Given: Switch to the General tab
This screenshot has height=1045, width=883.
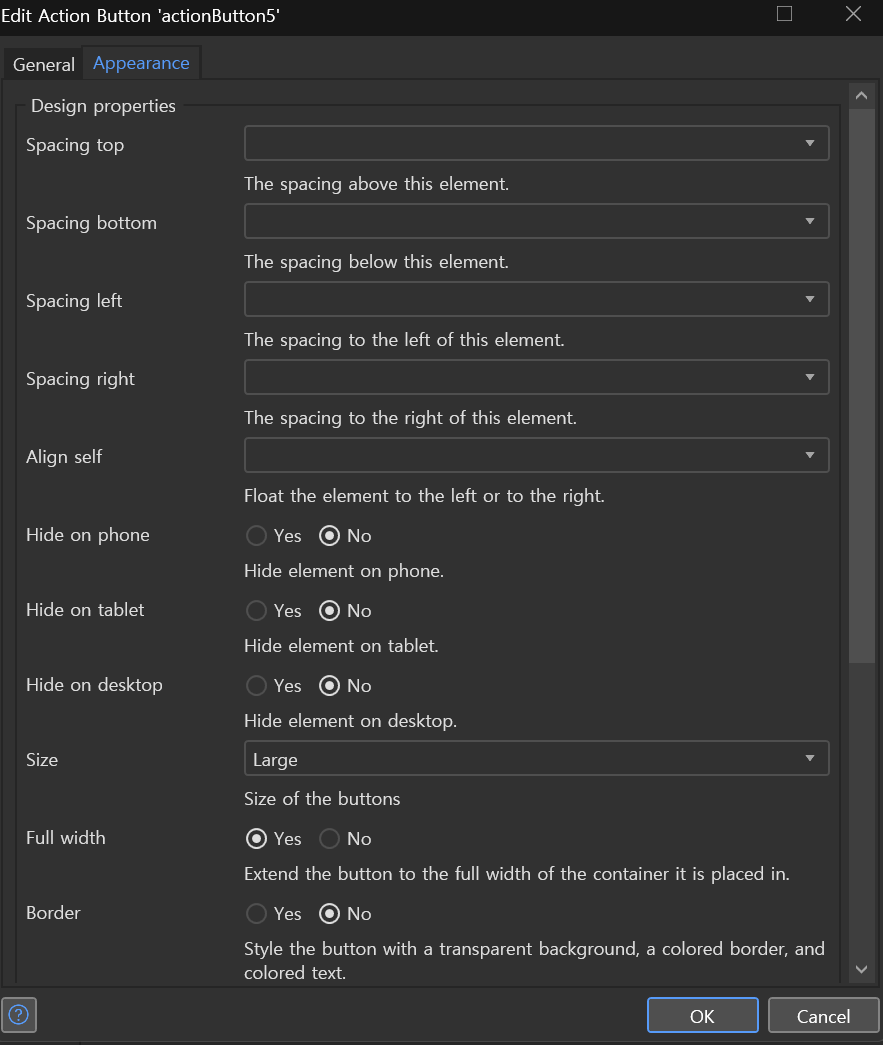Looking at the screenshot, I should [44, 65].
